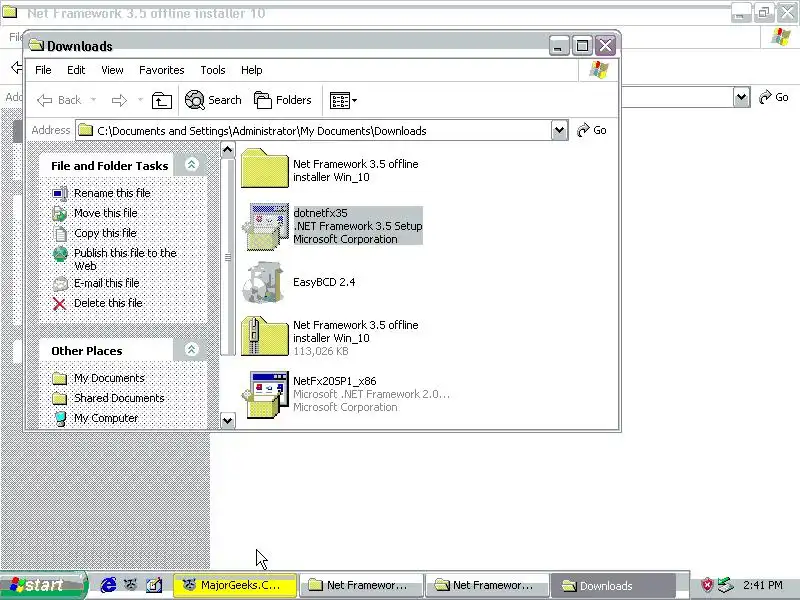Click the E-mail envelope icon
The height and width of the screenshot is (600, 800).
[60, 284]
